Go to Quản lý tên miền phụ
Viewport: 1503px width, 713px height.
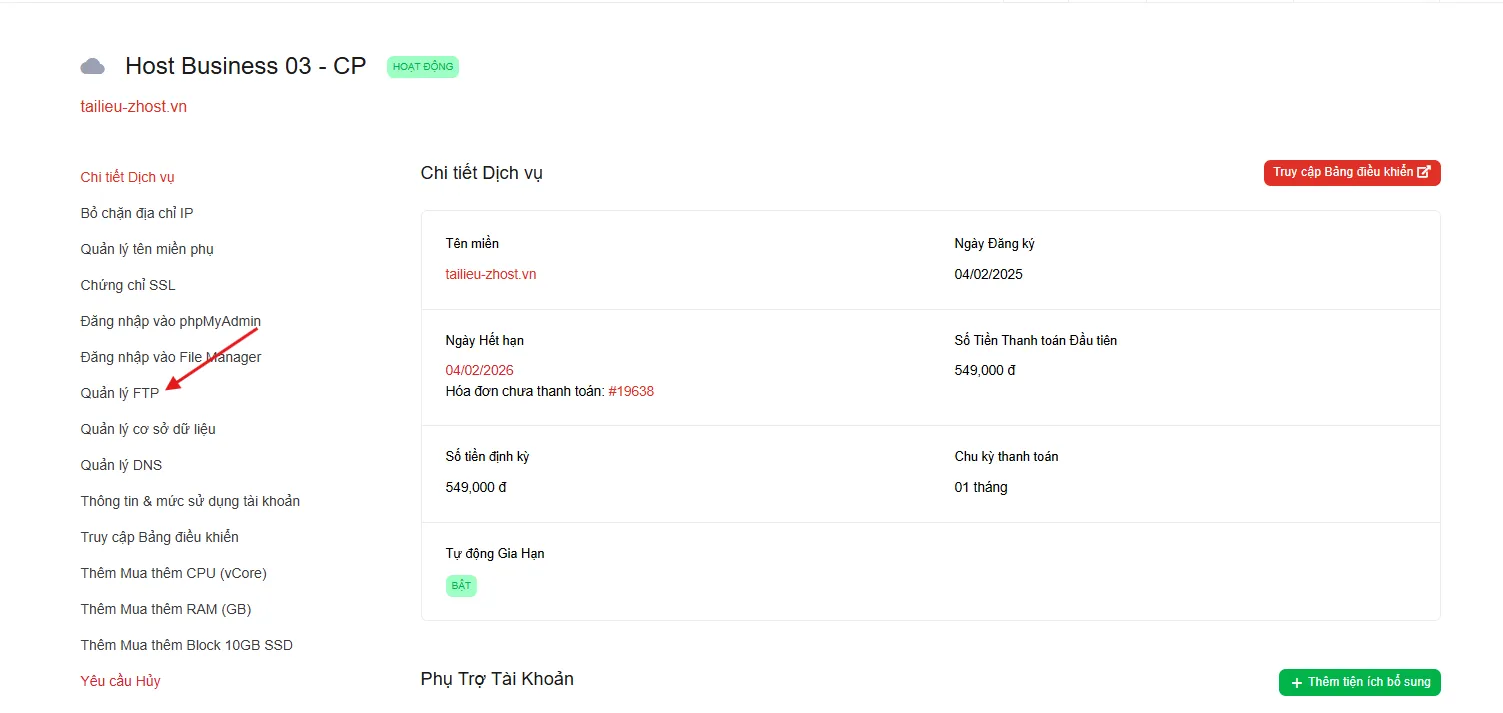[147, 249]
